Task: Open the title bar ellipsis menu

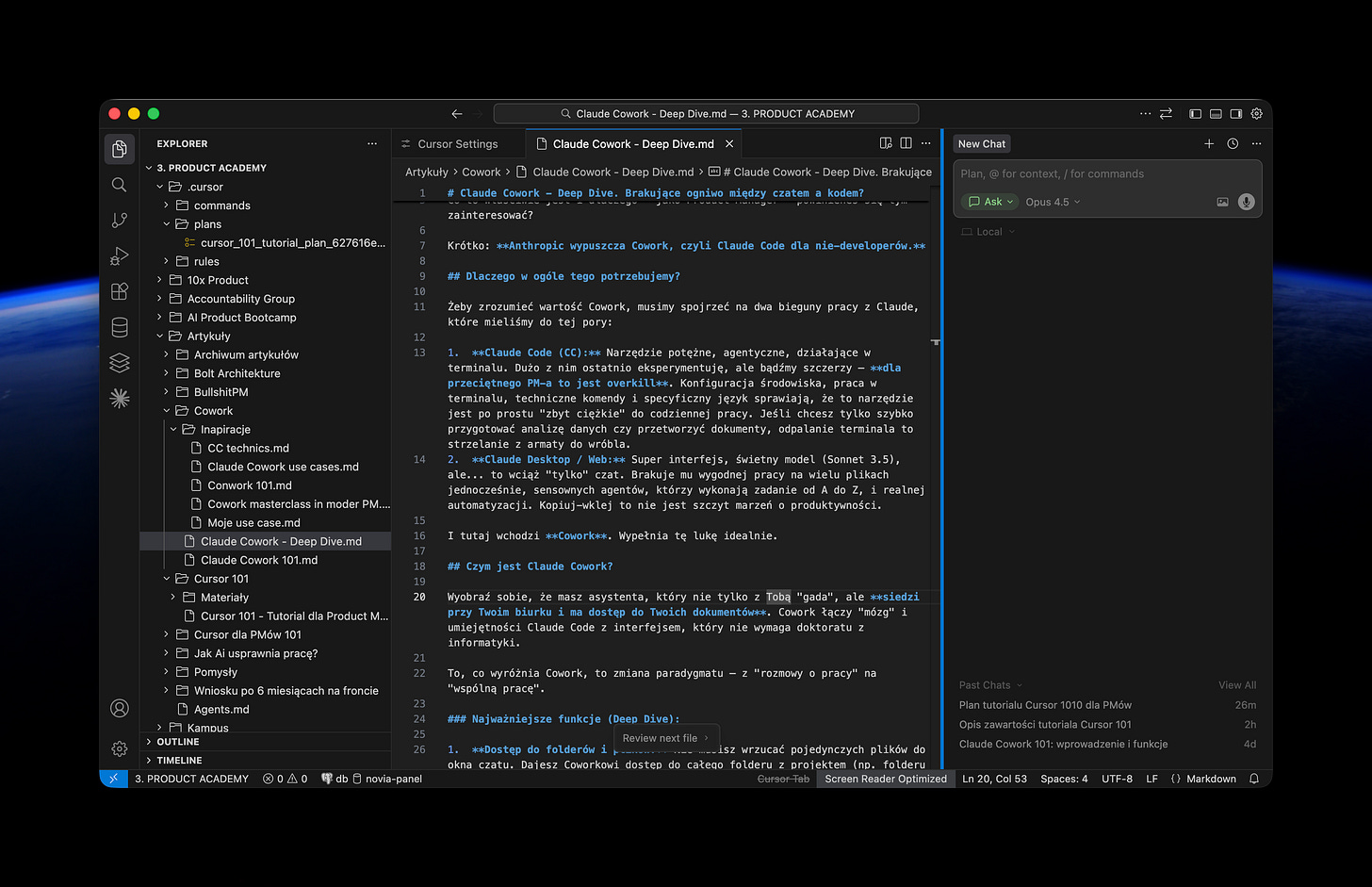Action: tap(1145, 113)
